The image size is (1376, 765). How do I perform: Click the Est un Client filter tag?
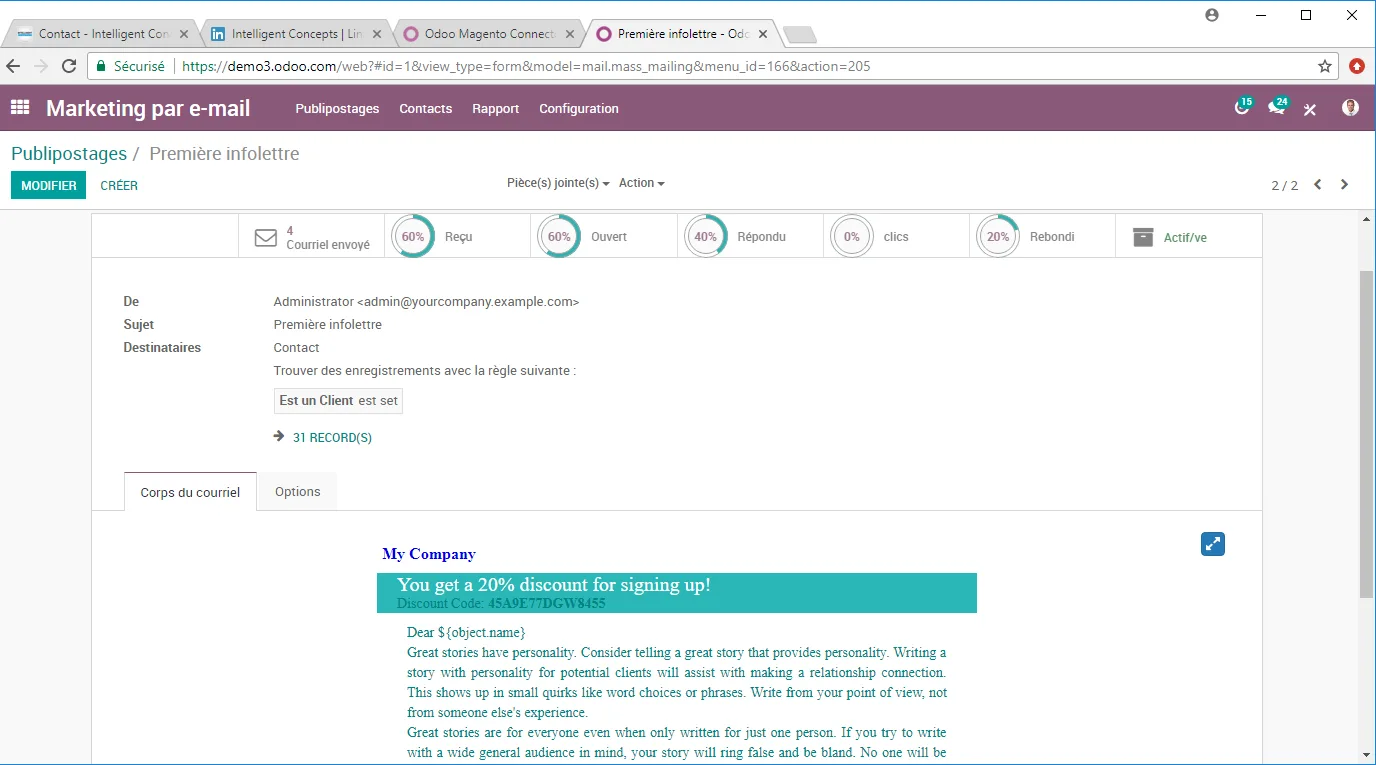click(338, 401)
